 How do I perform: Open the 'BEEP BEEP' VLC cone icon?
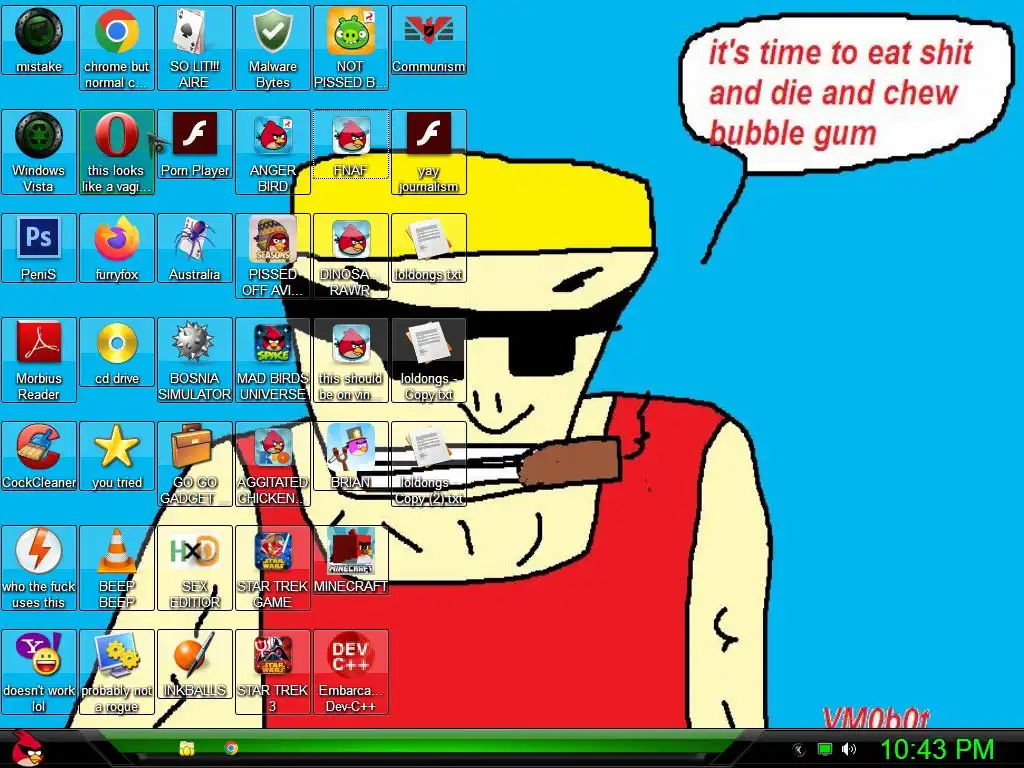pos(116,568)
